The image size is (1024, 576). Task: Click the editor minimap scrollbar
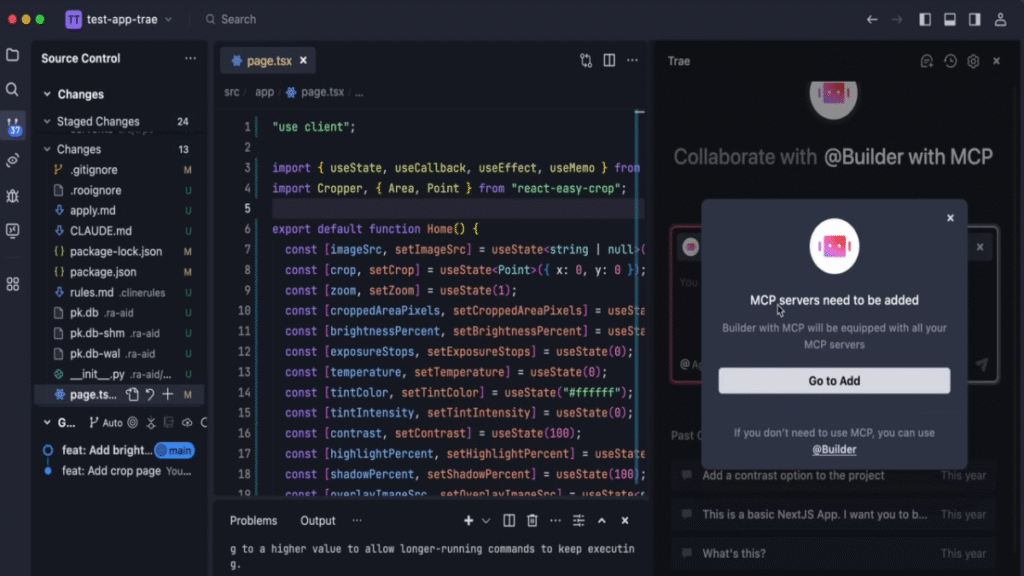(639, 300)
